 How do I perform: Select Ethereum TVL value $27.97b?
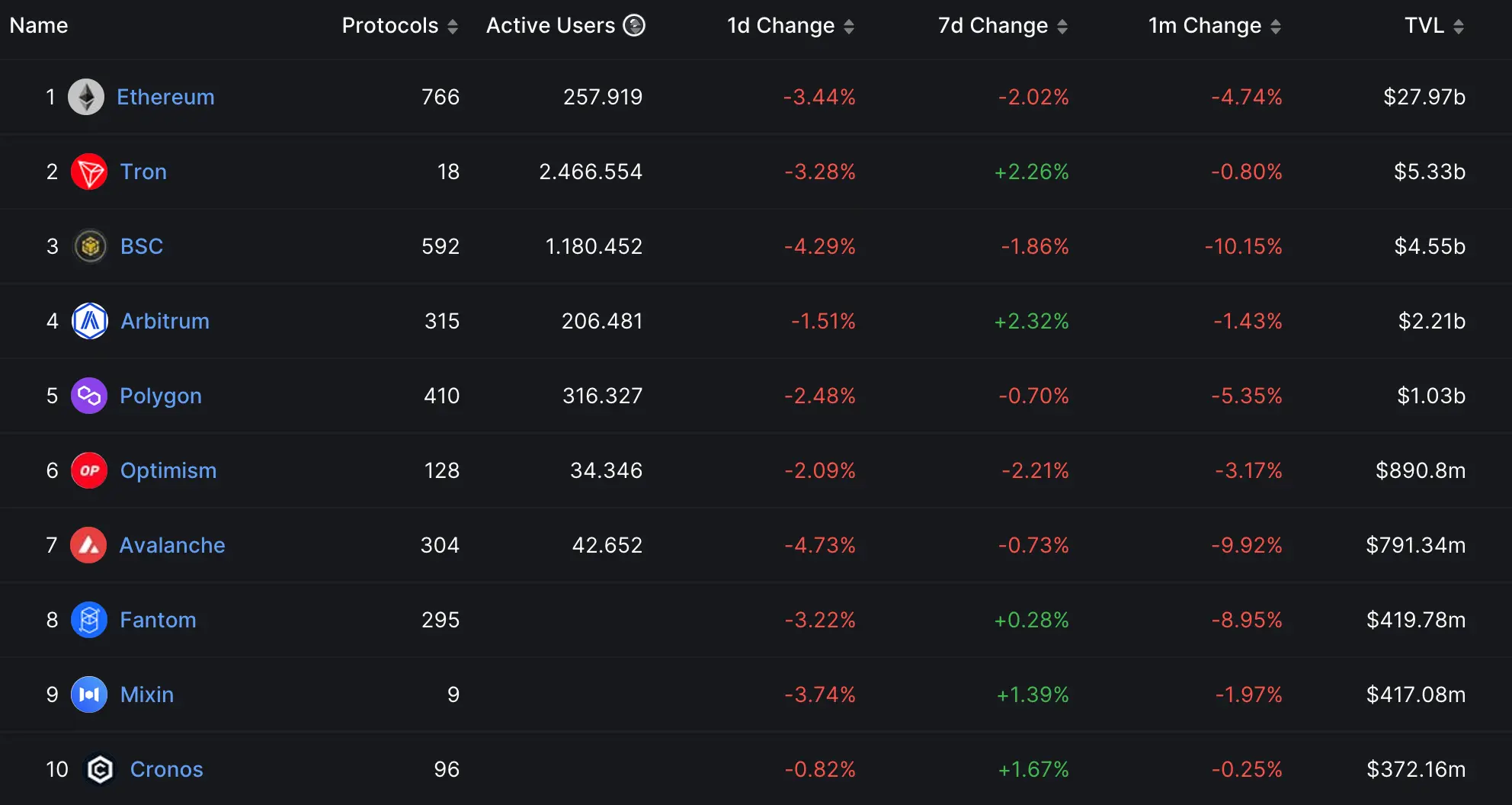[x=1424, y=97]
